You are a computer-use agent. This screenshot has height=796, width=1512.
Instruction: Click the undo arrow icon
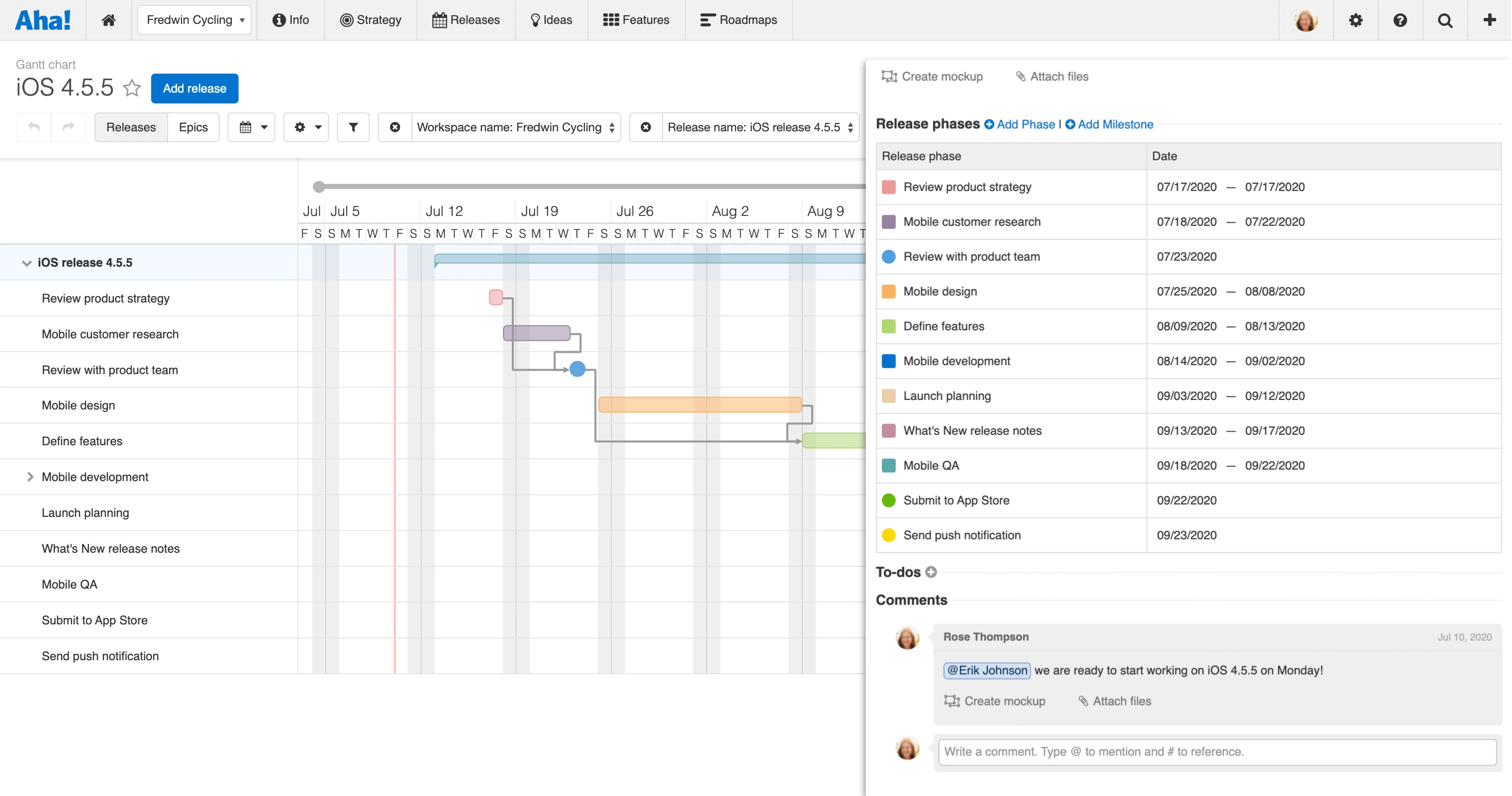[34, 127]
